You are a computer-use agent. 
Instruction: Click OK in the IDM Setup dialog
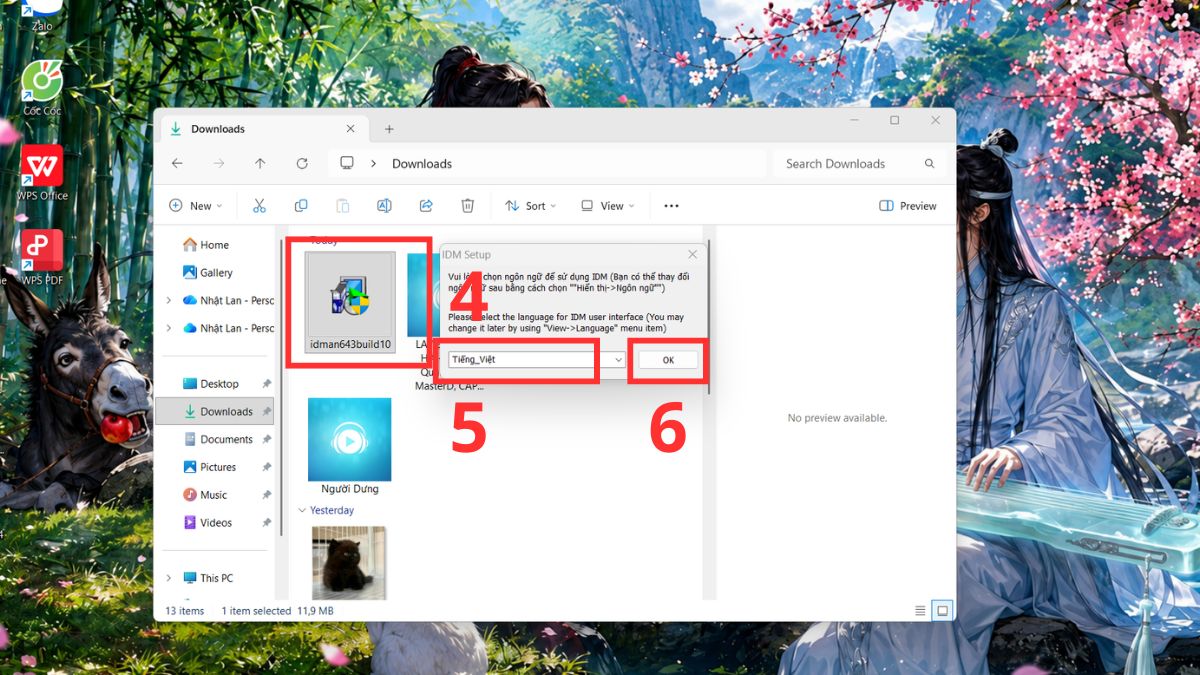point(668,360)
